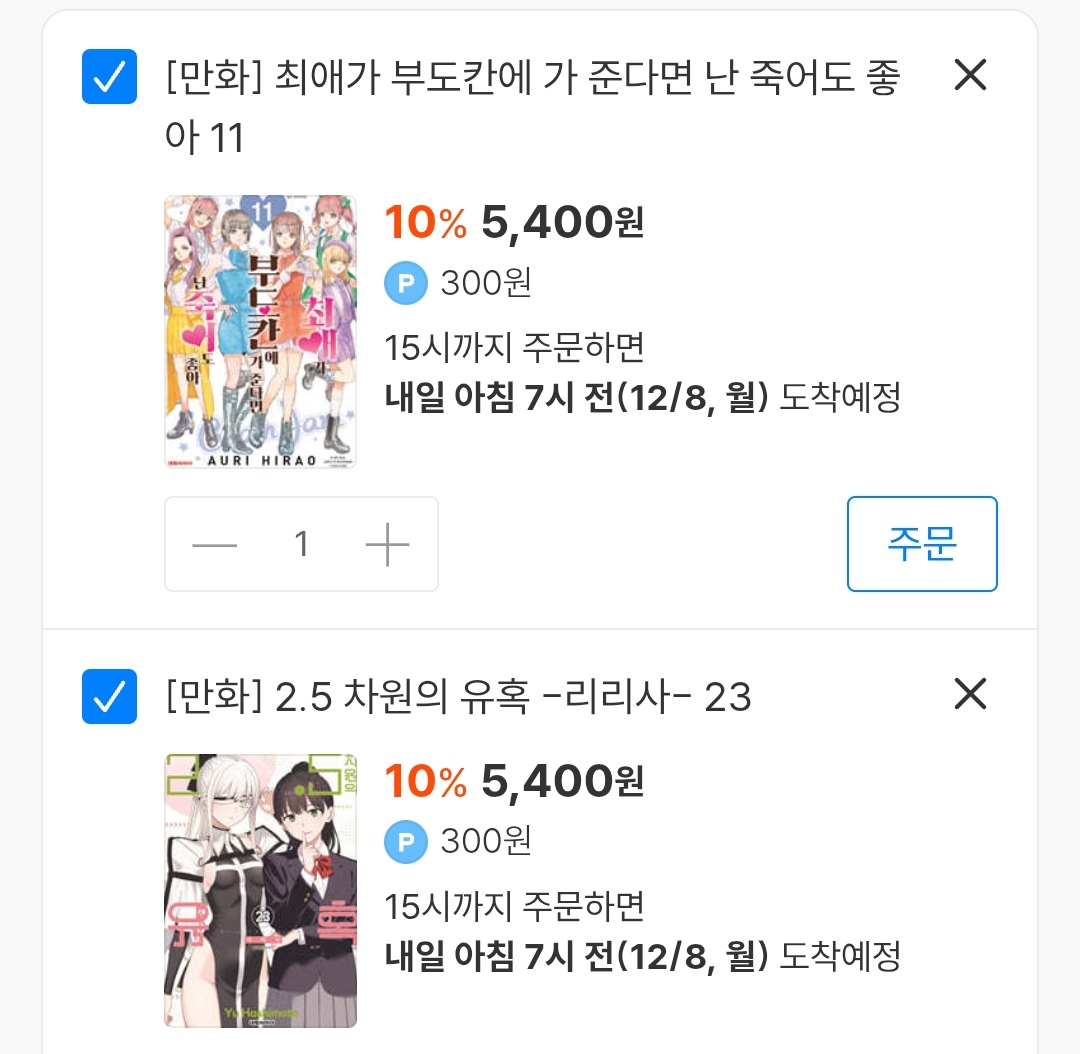Click the 5,400원 price of 리리사 23

point(562,782)
